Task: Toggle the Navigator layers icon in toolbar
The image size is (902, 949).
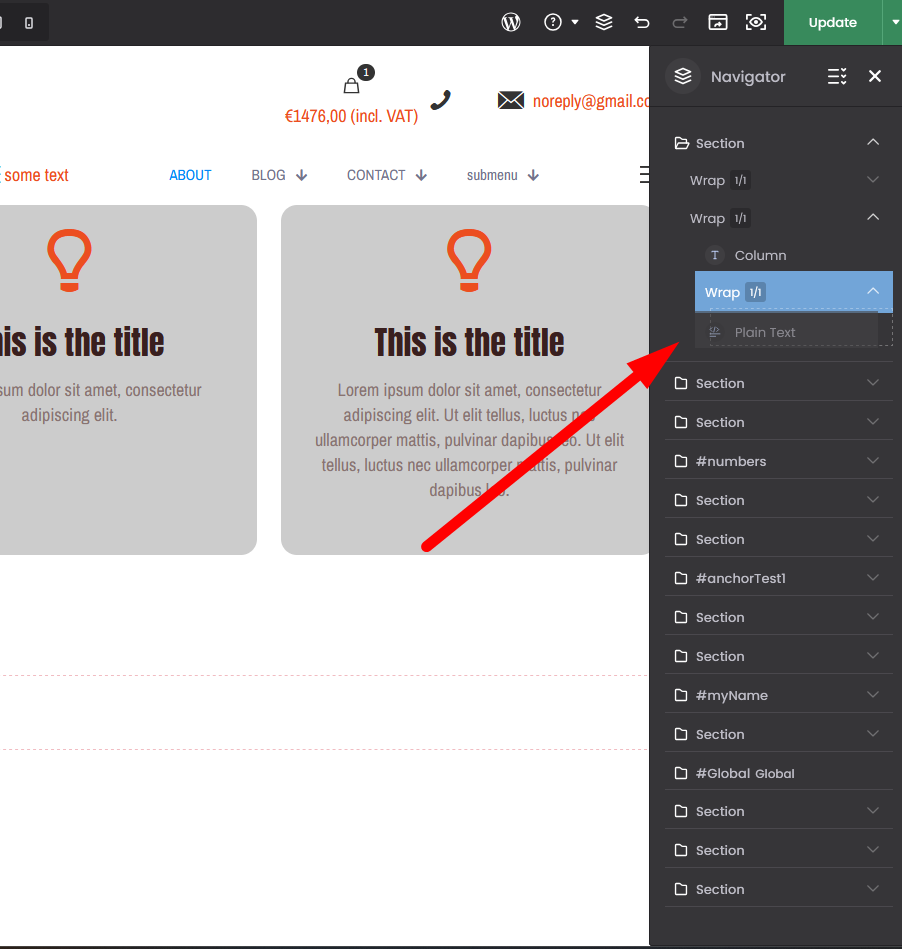Action: (604, 22)
